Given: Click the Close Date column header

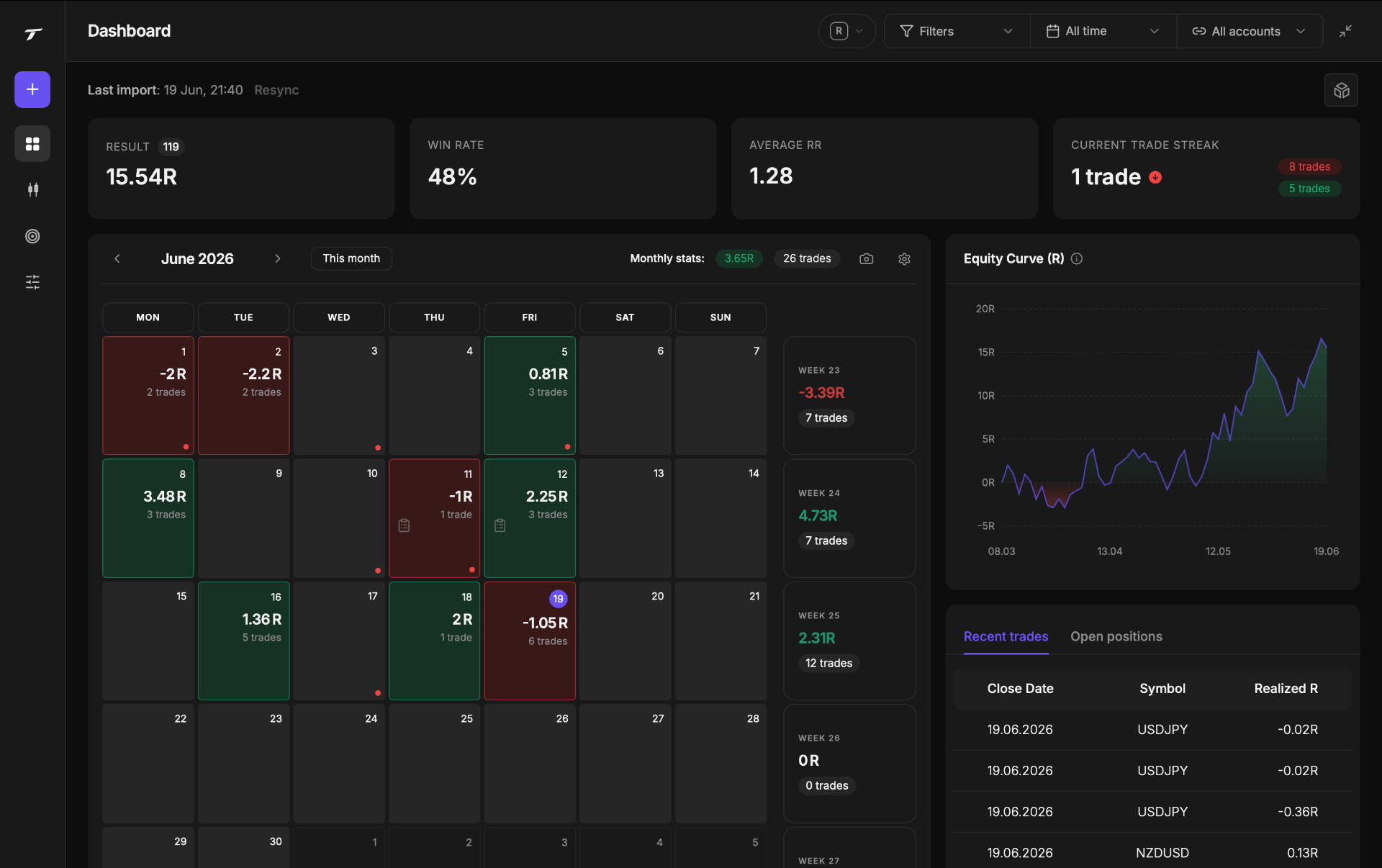Looking at the screenshot, I should [x=1020, y=689].
